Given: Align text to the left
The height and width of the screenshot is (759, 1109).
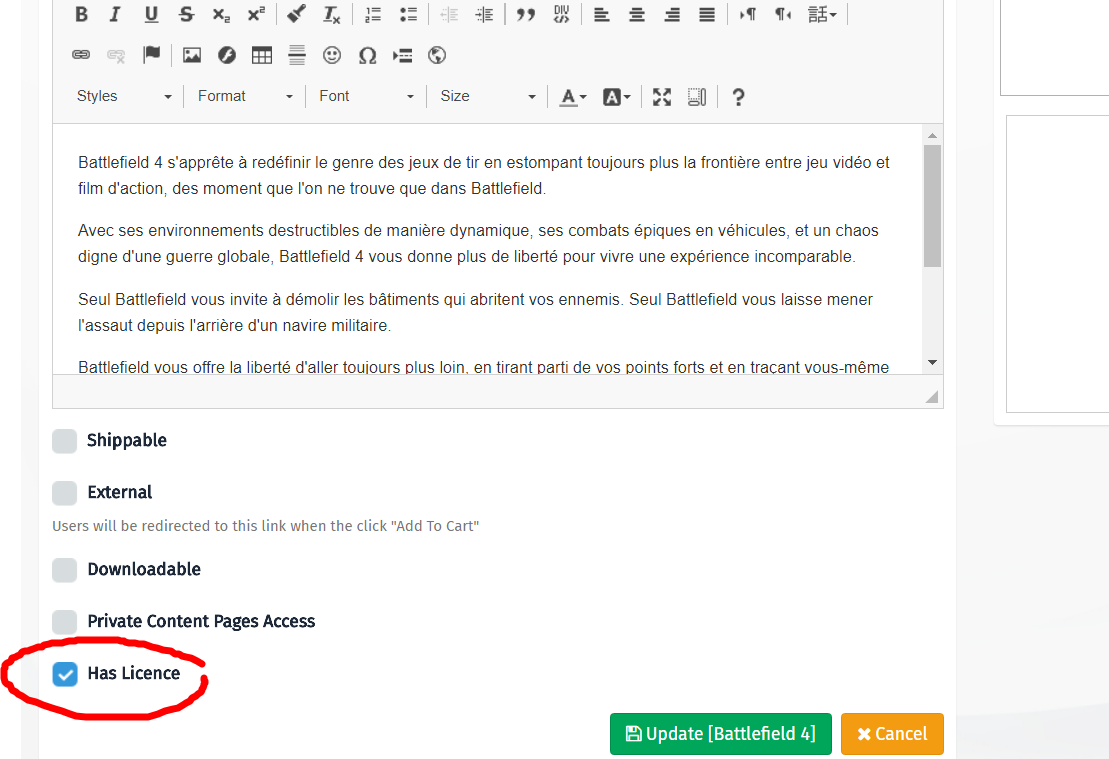Looking at the screenshot, I should [602, 14].
